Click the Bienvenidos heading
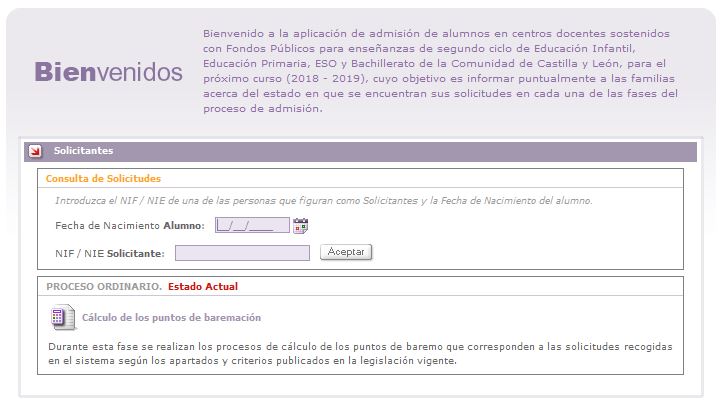 coord(108,72)
